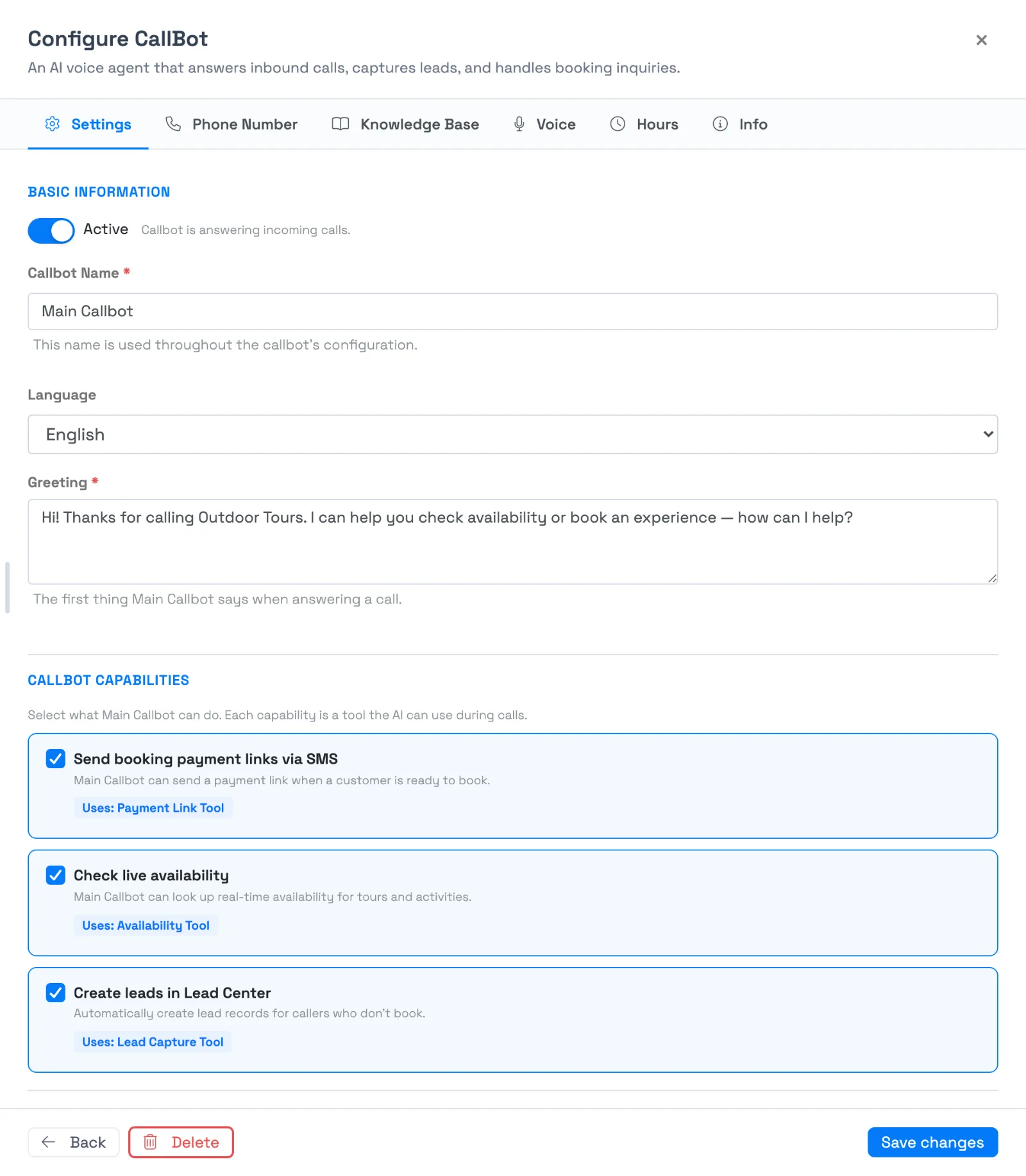Click the left arrow icon in Back button
Viewport: 1026px width, 1176px height.
pos(48,1142)
